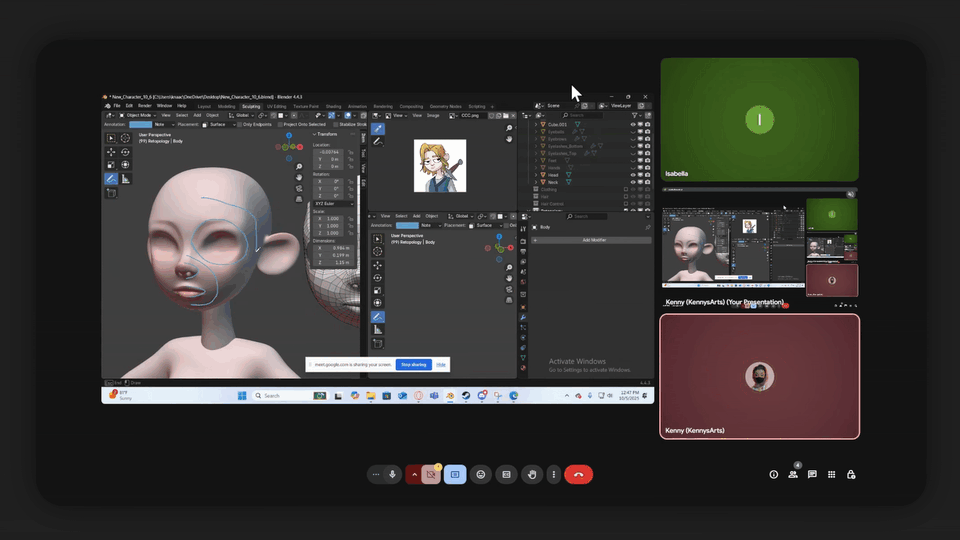Raise hand in the meeting controls
The image size is (960, 540).
tap(532, 474)
